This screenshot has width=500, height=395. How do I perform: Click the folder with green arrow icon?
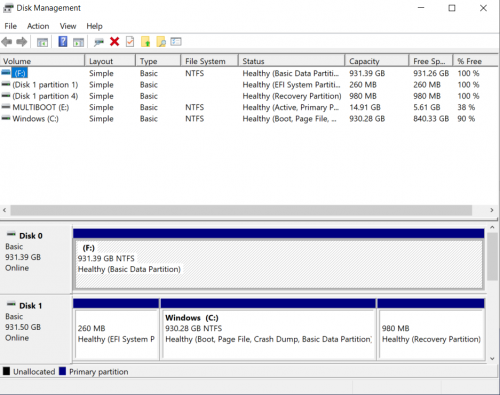(146, 42)
